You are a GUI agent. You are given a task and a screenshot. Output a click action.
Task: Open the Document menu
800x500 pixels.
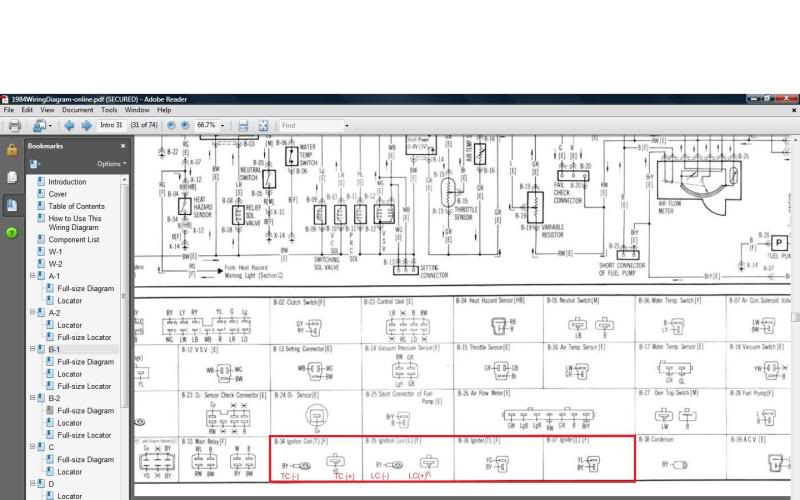coord(78,110)
